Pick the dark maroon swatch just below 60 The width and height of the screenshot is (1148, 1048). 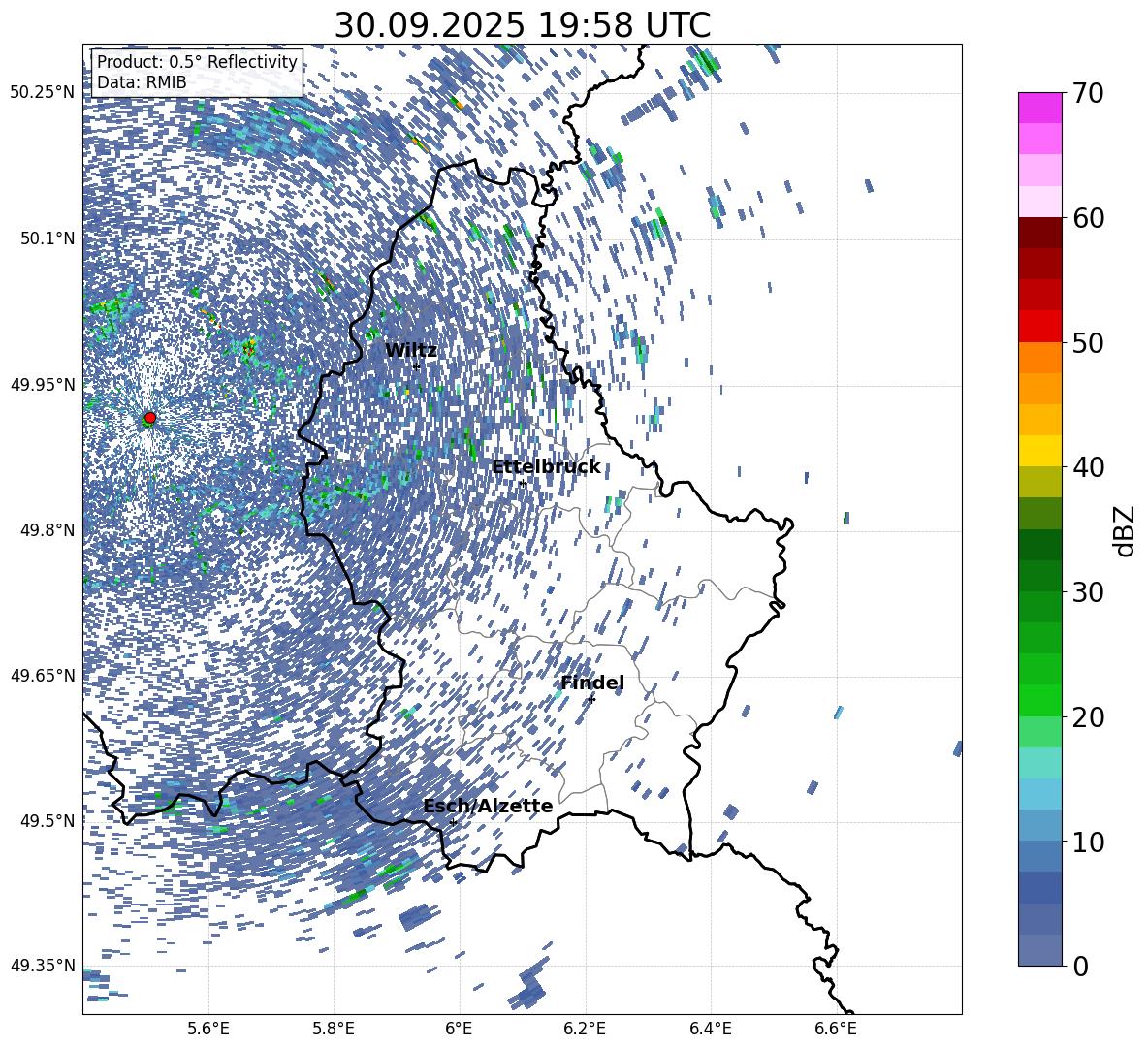[1039, 233]
